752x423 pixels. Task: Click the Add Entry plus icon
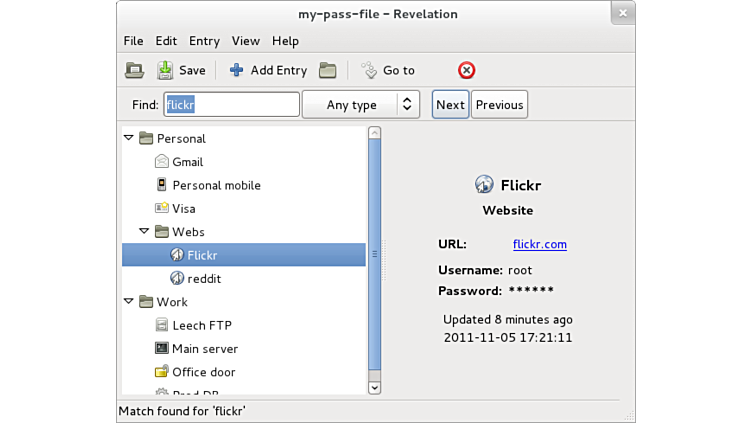(237, 70)
